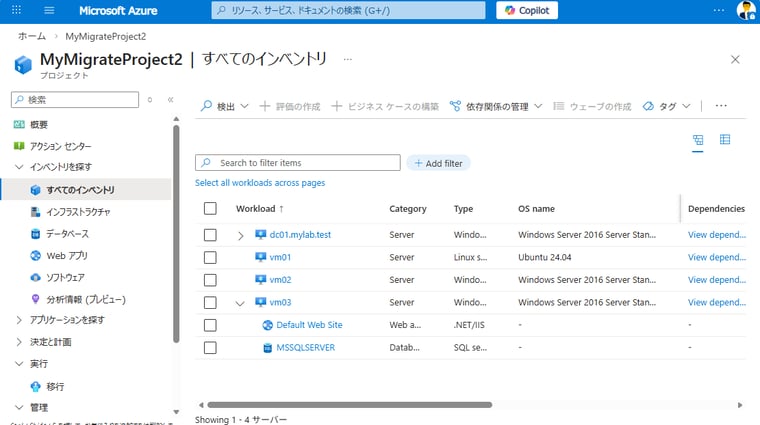760x425 pixels.
Task: Open the user account avatar
Action: pos(746,10)
